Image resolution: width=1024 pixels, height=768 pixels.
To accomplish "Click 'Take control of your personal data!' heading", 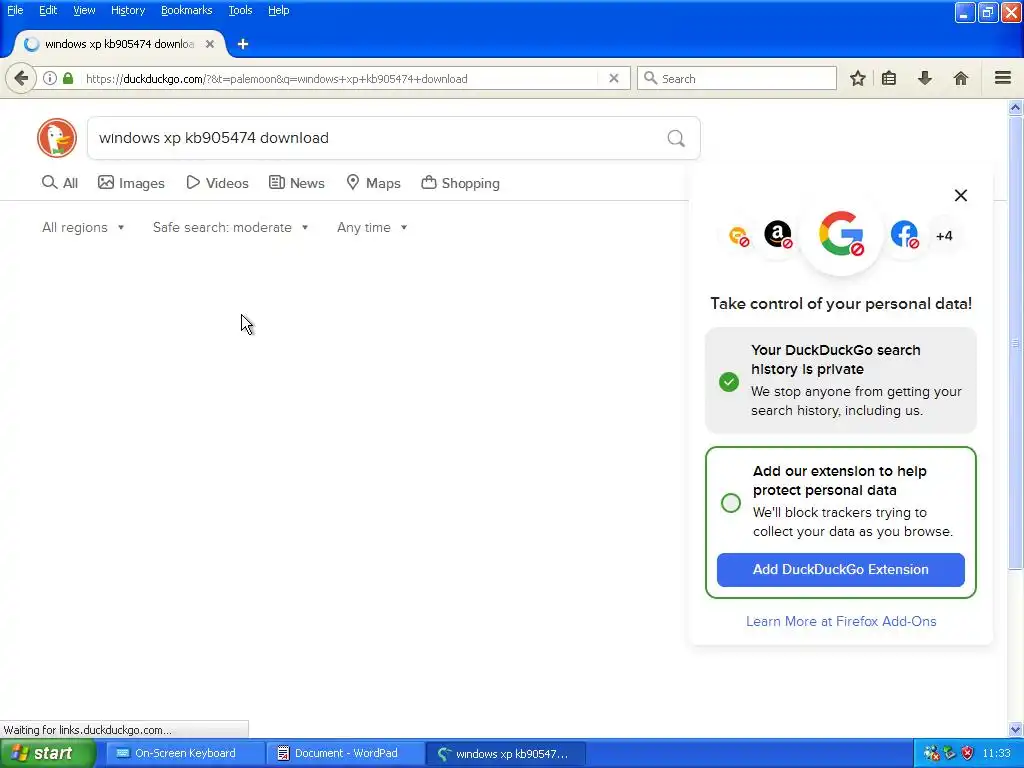I will coord(841,304).
